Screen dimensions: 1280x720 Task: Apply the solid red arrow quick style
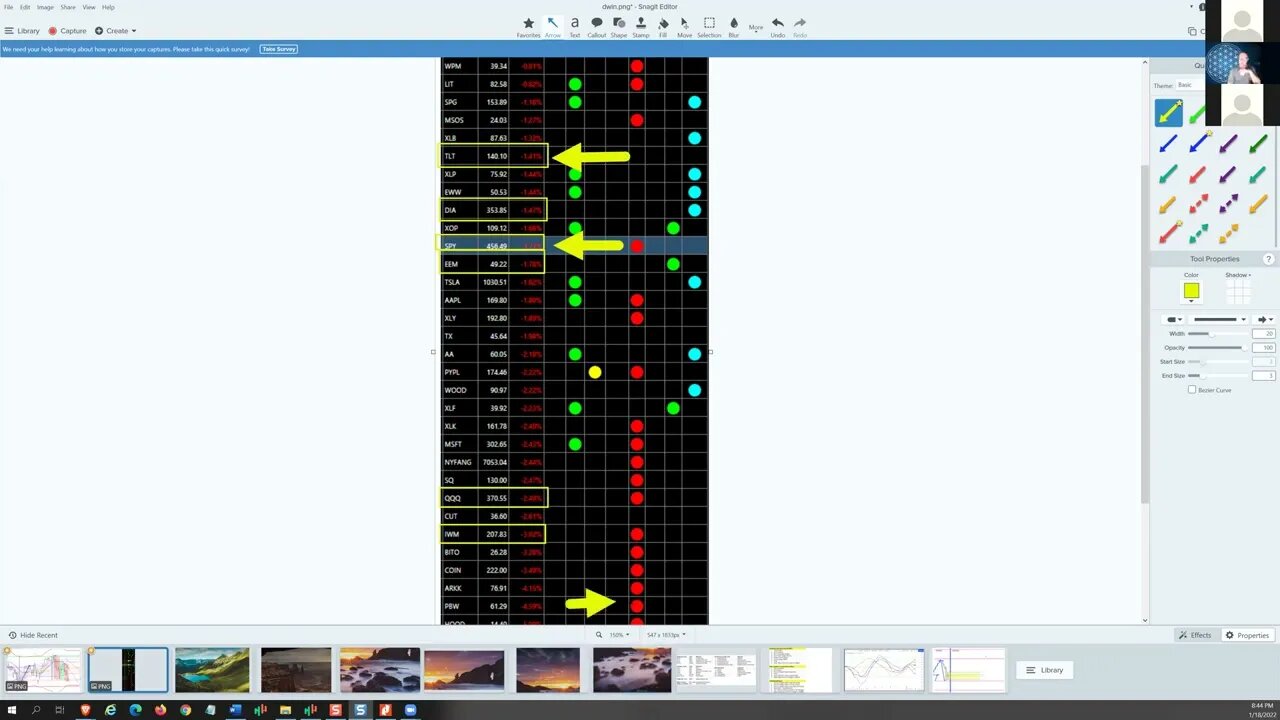[1198, 175]
